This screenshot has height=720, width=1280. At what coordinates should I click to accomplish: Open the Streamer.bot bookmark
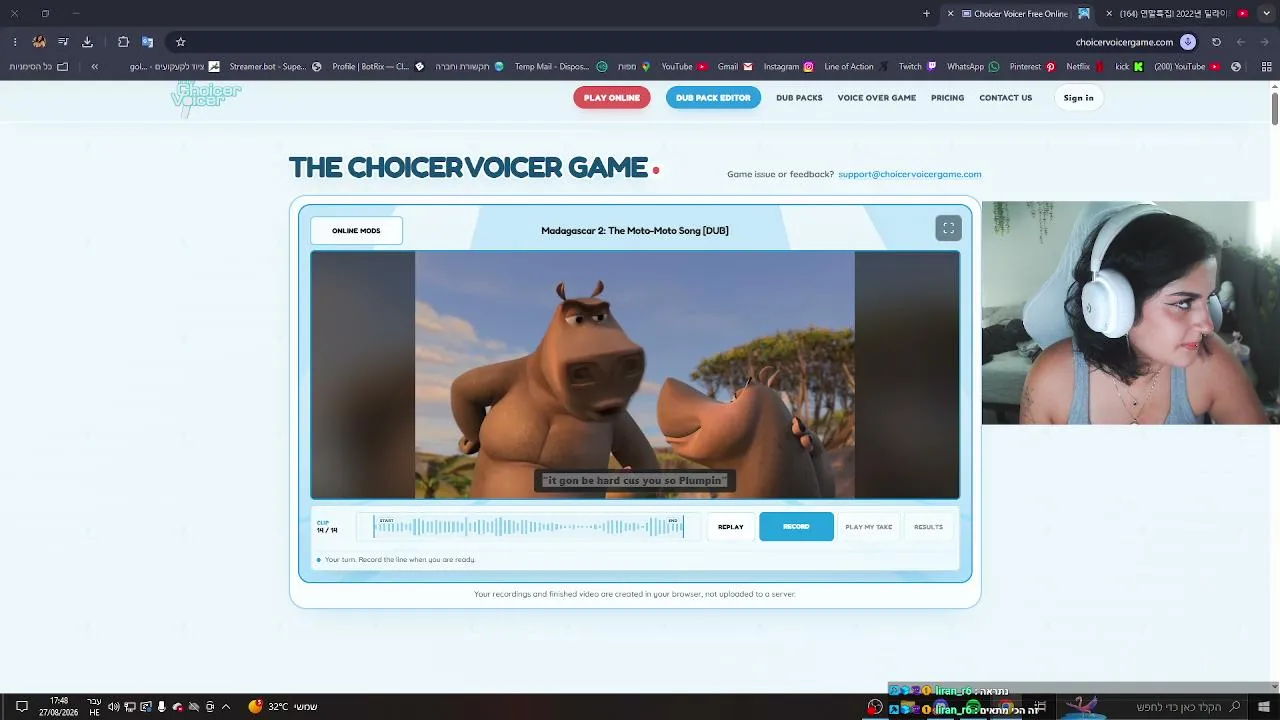[276, 67]
